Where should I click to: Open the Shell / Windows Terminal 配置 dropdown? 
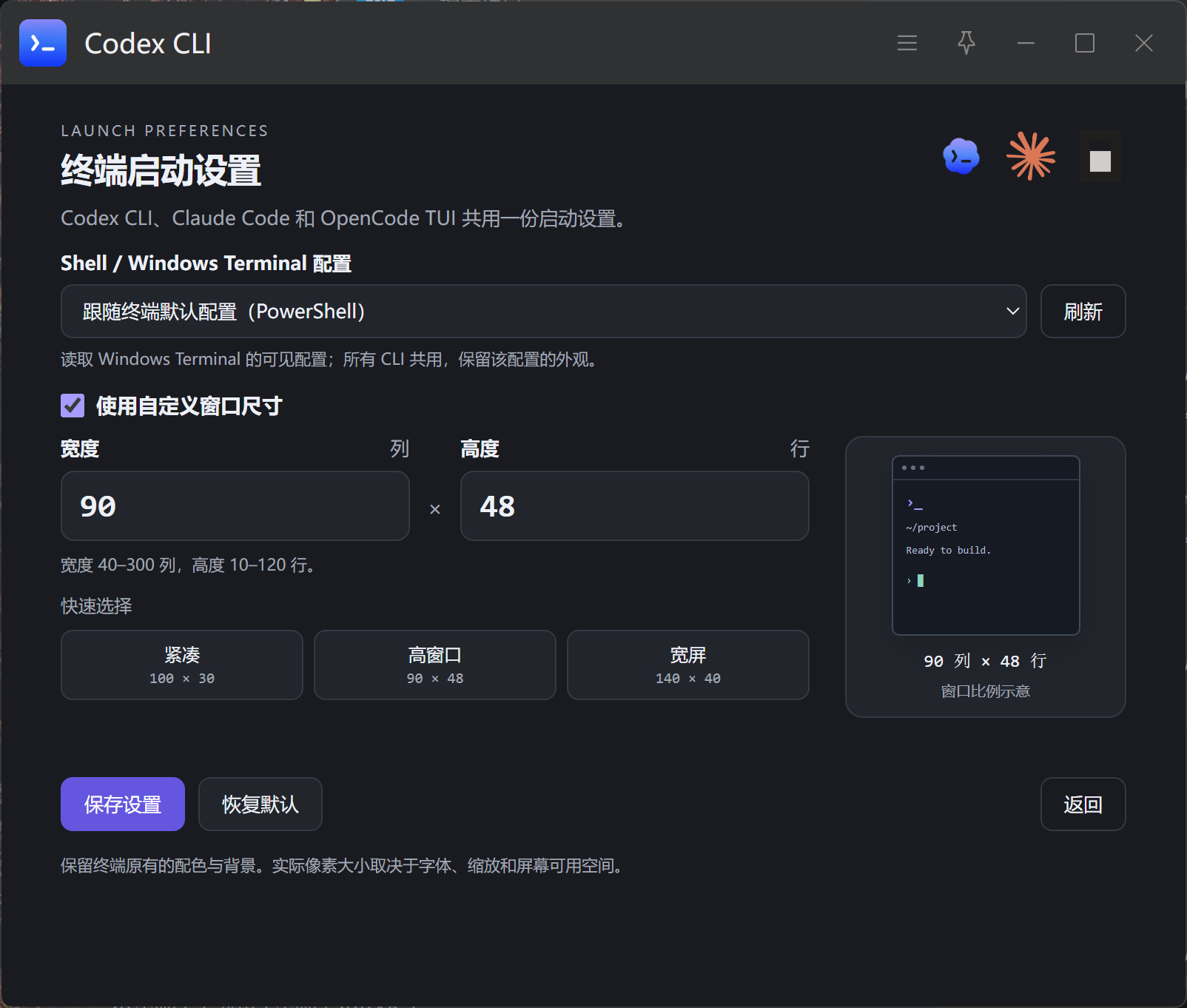544,312
